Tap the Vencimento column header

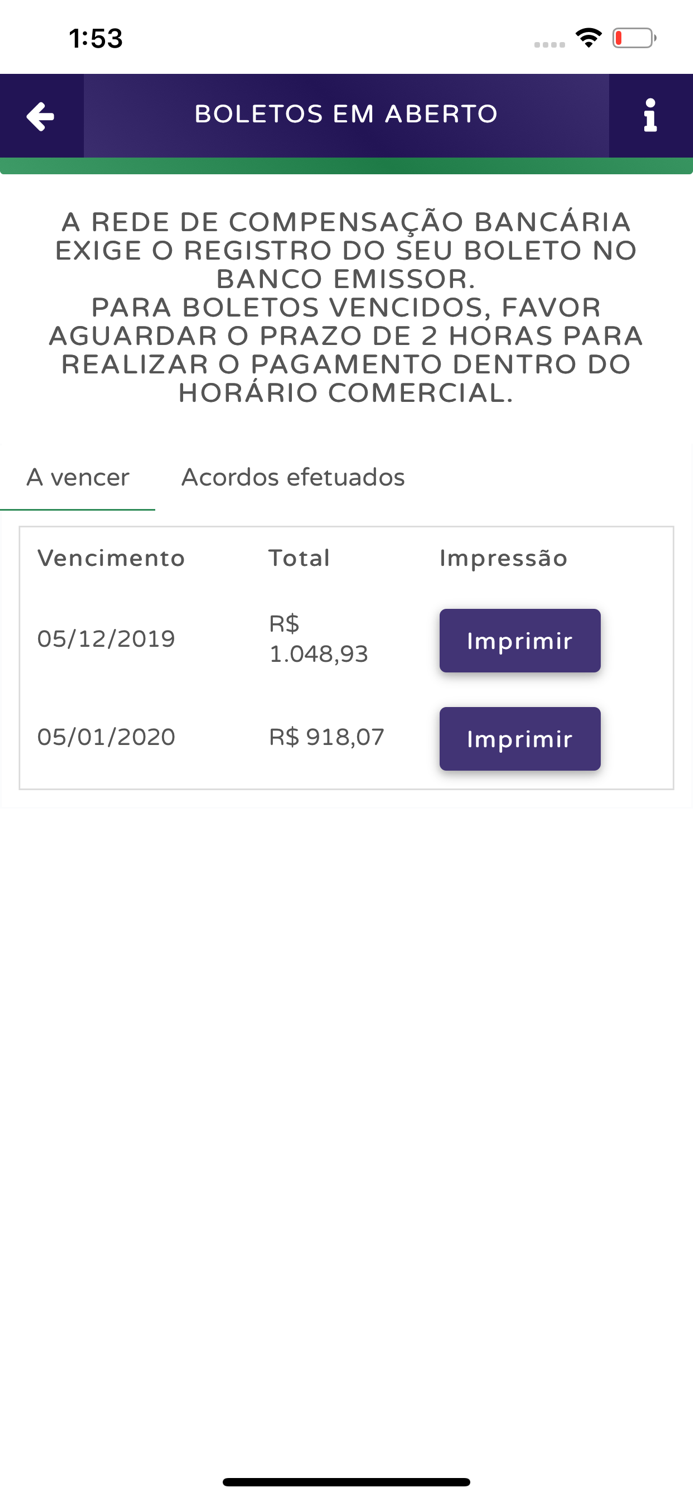111,557
